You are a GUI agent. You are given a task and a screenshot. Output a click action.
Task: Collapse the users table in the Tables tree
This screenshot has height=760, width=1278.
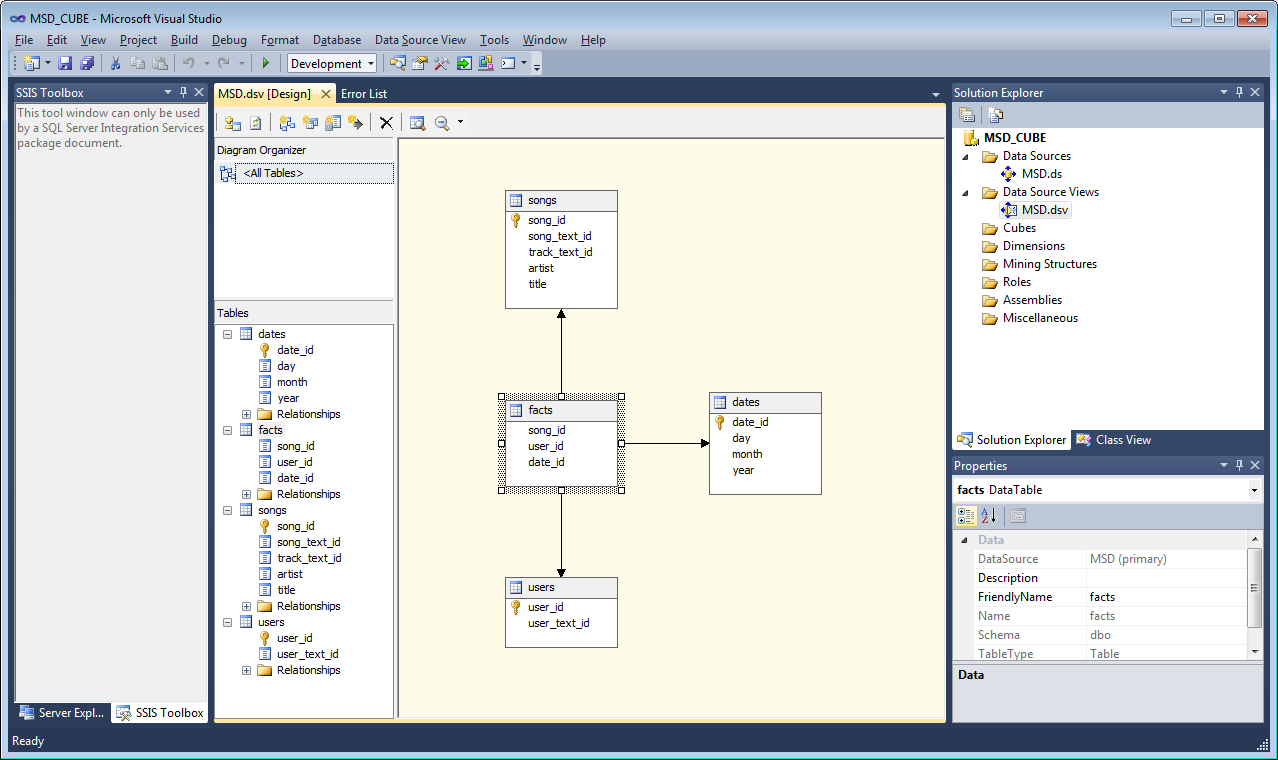coord(228,622)
